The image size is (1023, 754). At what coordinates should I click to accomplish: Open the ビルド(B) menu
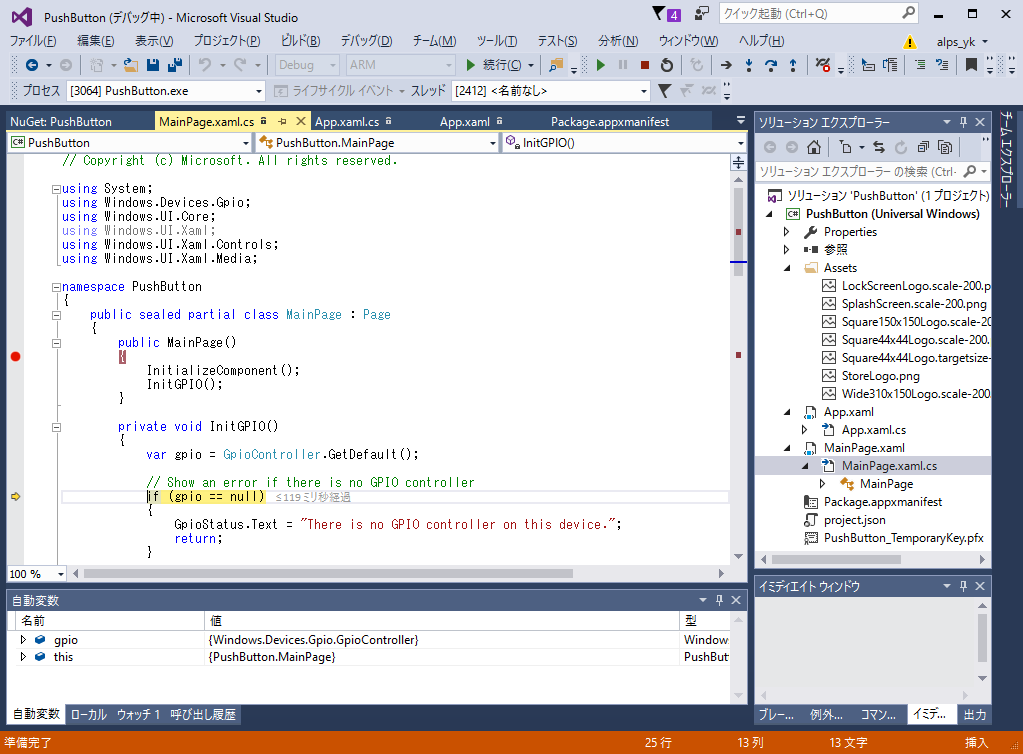tap(300, 41)
